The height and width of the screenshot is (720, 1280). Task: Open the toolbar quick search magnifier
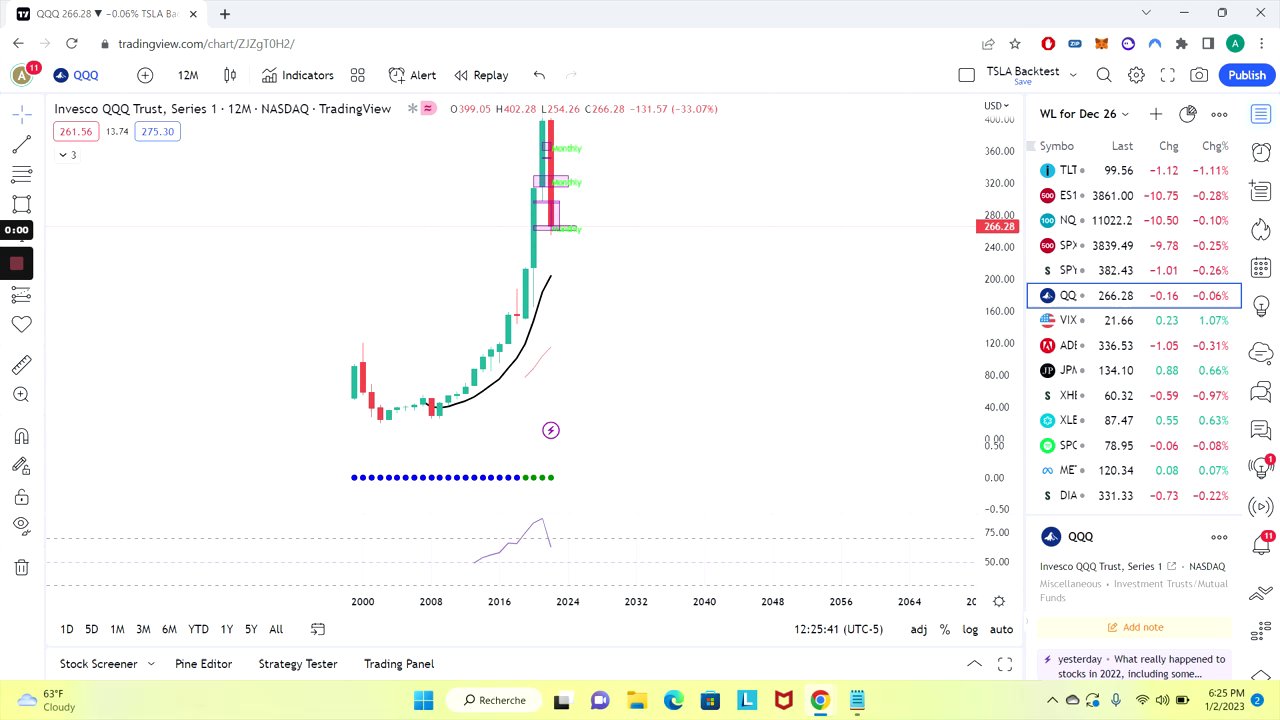tap(1104, 75)
